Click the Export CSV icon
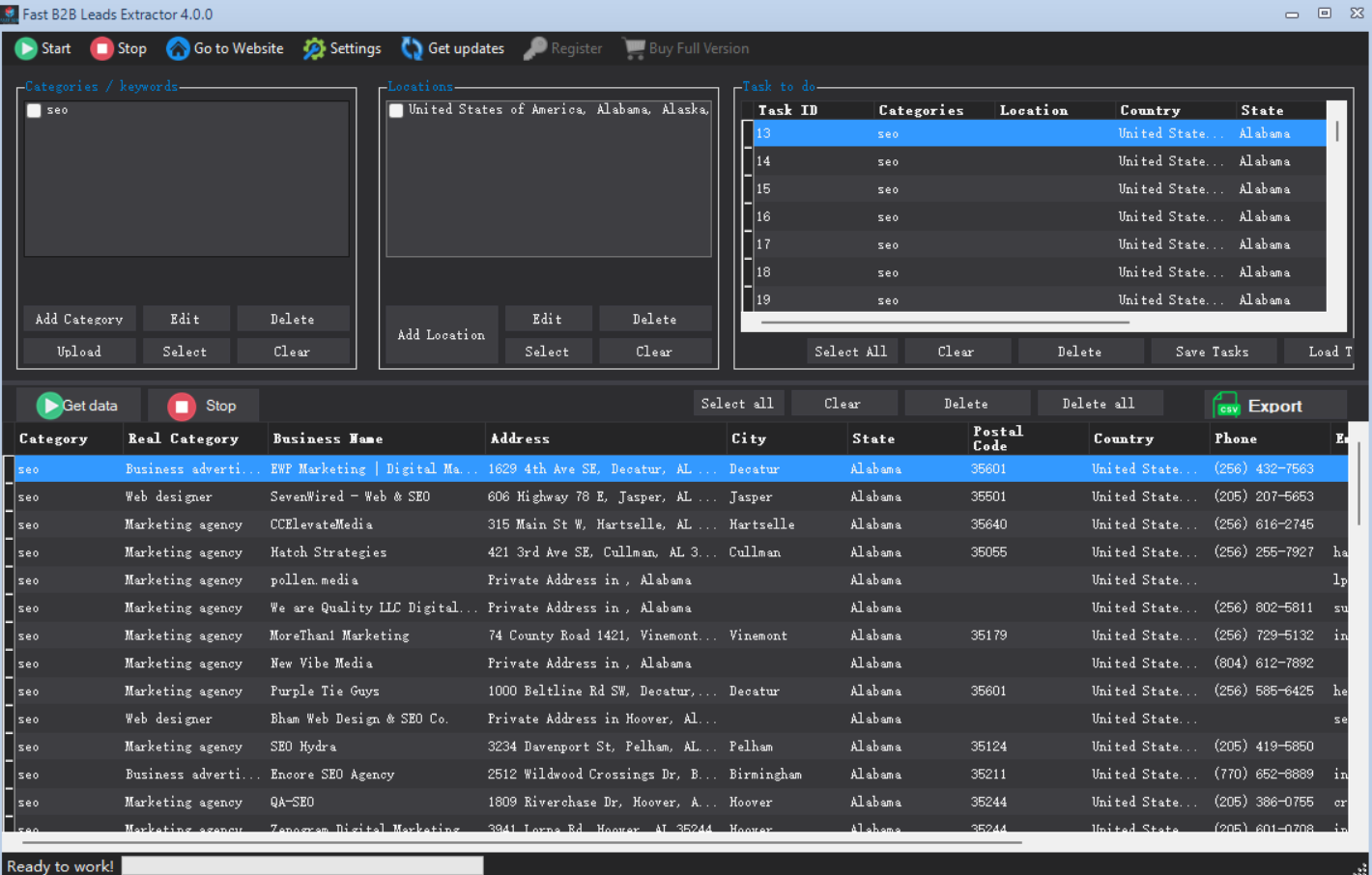Viewport: 1372px width, 875px height. tap(1226, 406)
